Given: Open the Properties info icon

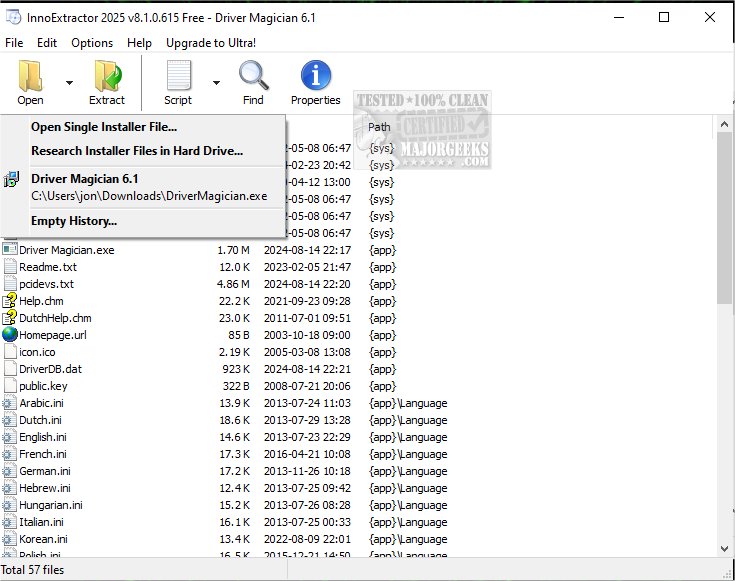Looking at the screenshot, I should 315,76.
